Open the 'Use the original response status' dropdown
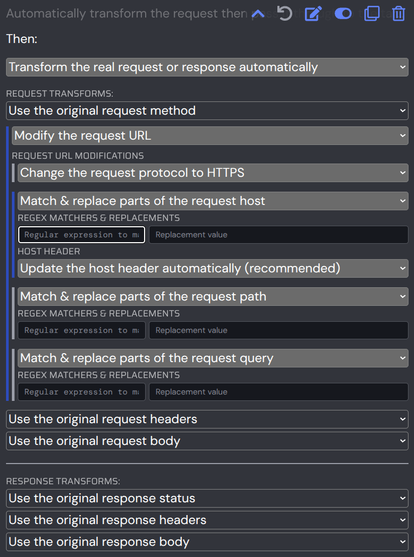414x557 pixels. 207,498
